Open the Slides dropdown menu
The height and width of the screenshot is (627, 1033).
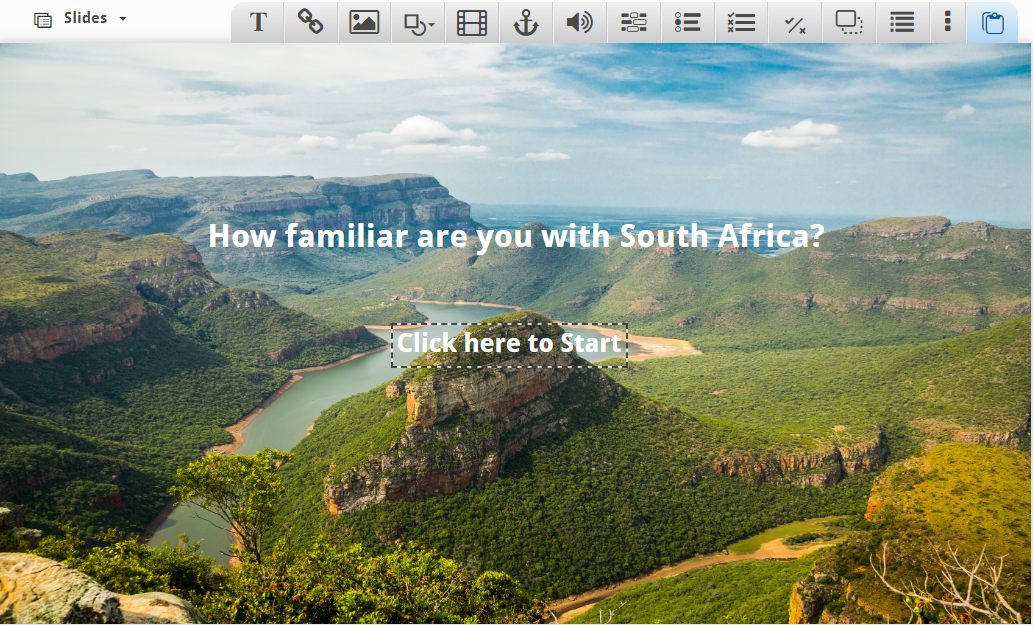point(80,19)
